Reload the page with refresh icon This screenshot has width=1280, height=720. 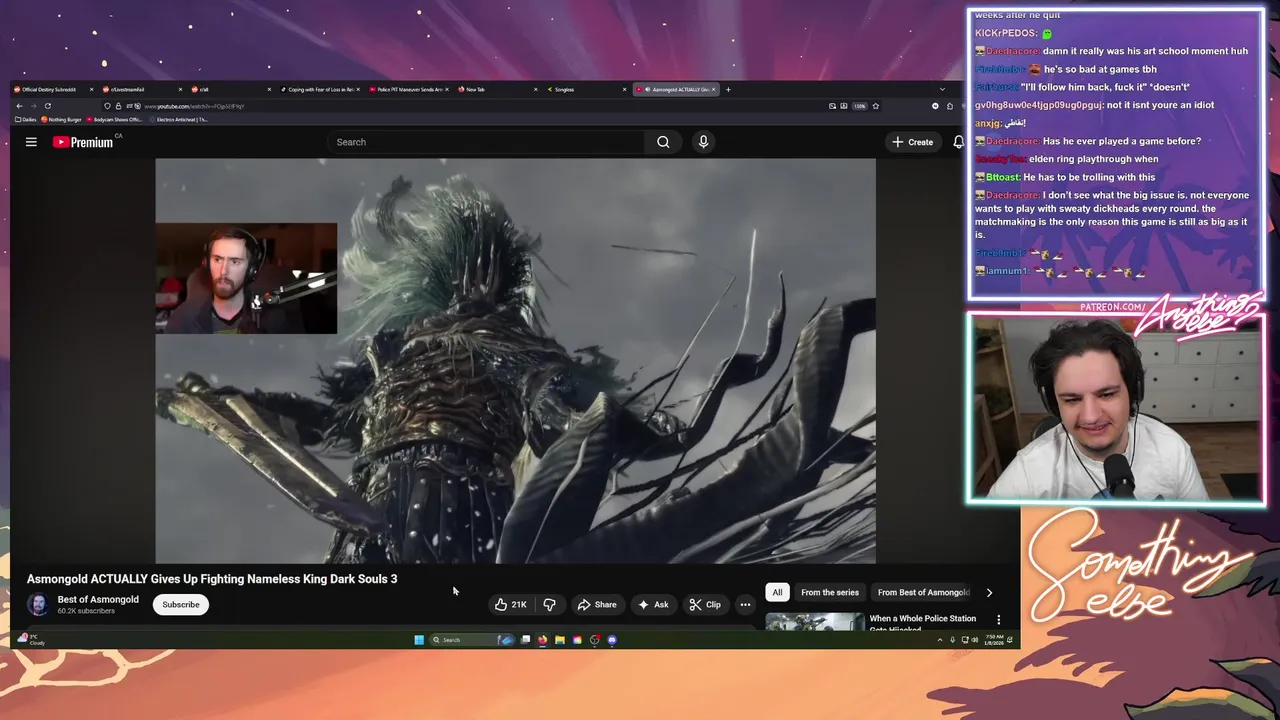pos(47,106)
